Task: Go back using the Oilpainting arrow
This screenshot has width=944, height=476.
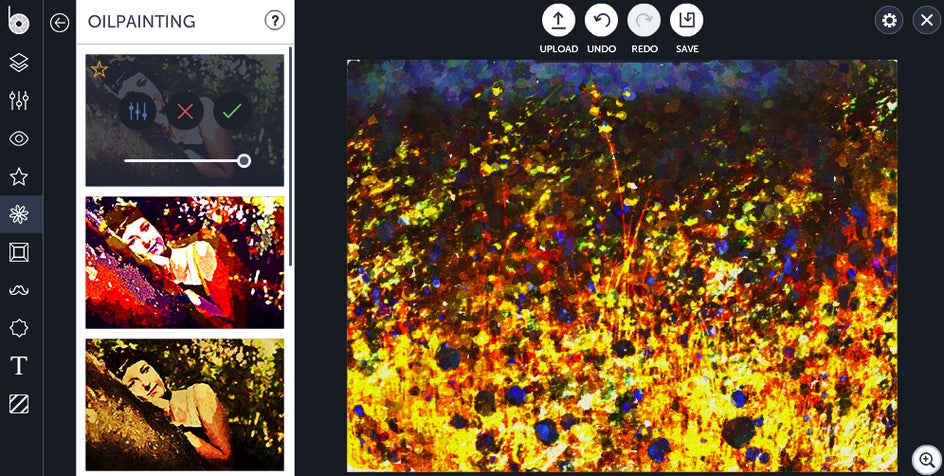Action: [x=60, y=23]
